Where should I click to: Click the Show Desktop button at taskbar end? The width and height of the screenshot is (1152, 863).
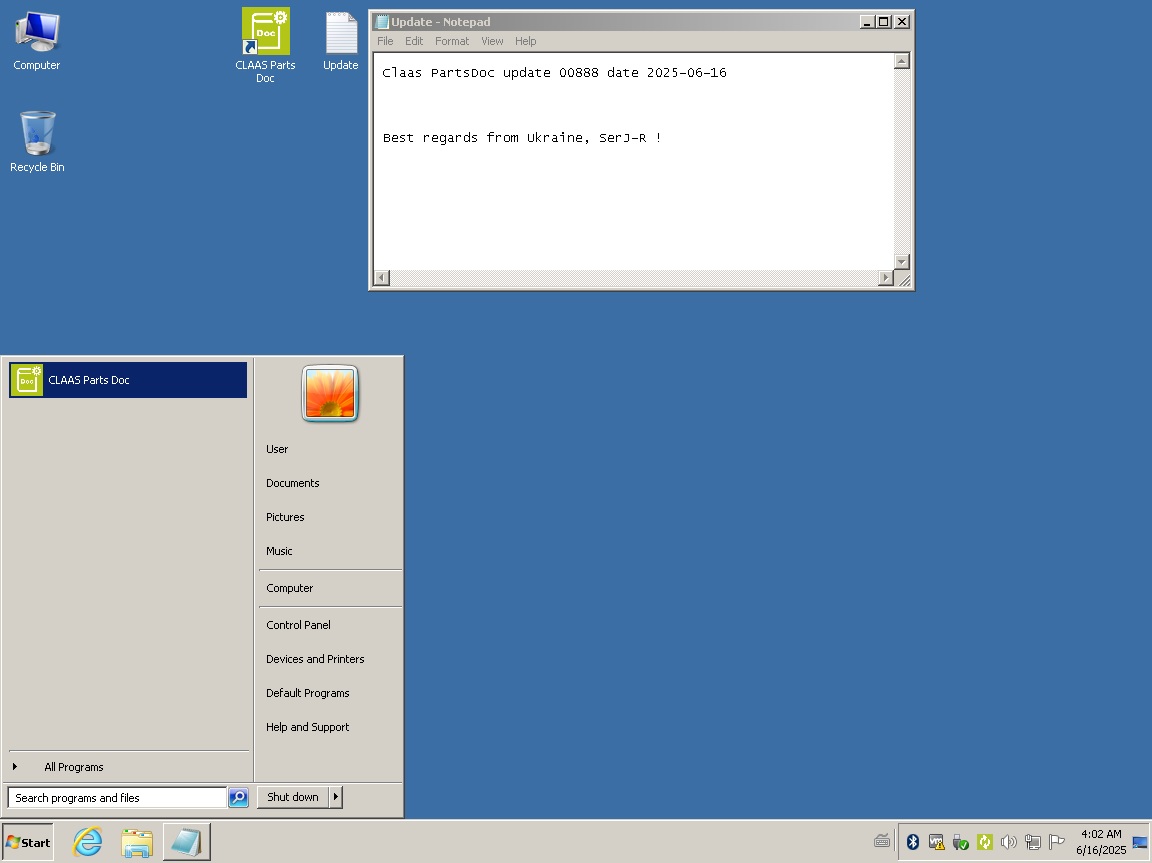[x=1140, y=842]
